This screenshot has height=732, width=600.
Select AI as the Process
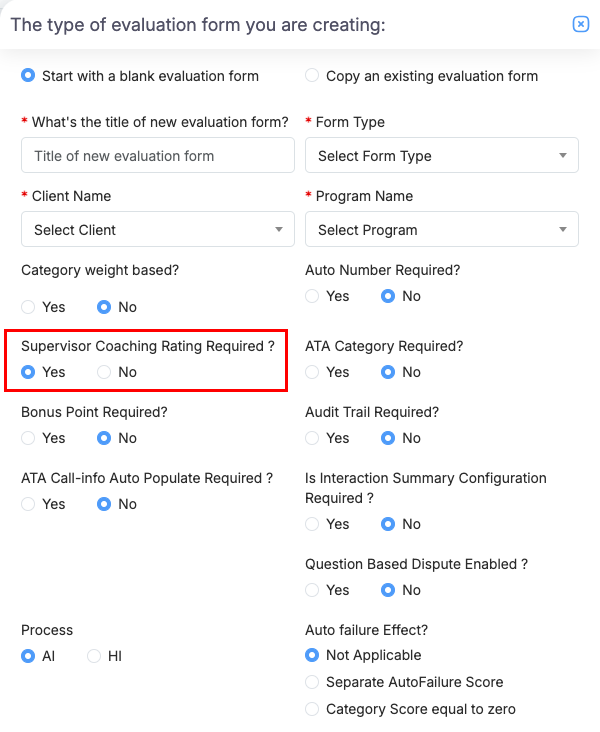[x=28, y=656]
